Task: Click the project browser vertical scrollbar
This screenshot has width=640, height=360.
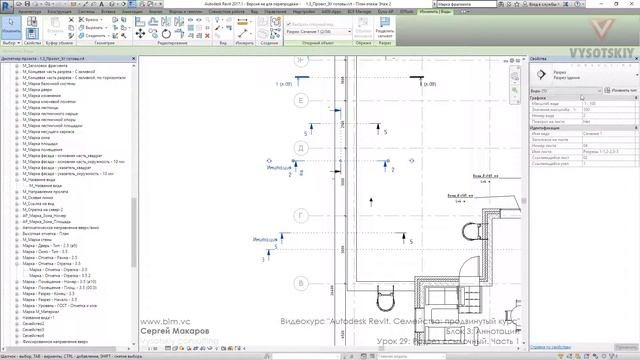Action: [x=133, y=232]
